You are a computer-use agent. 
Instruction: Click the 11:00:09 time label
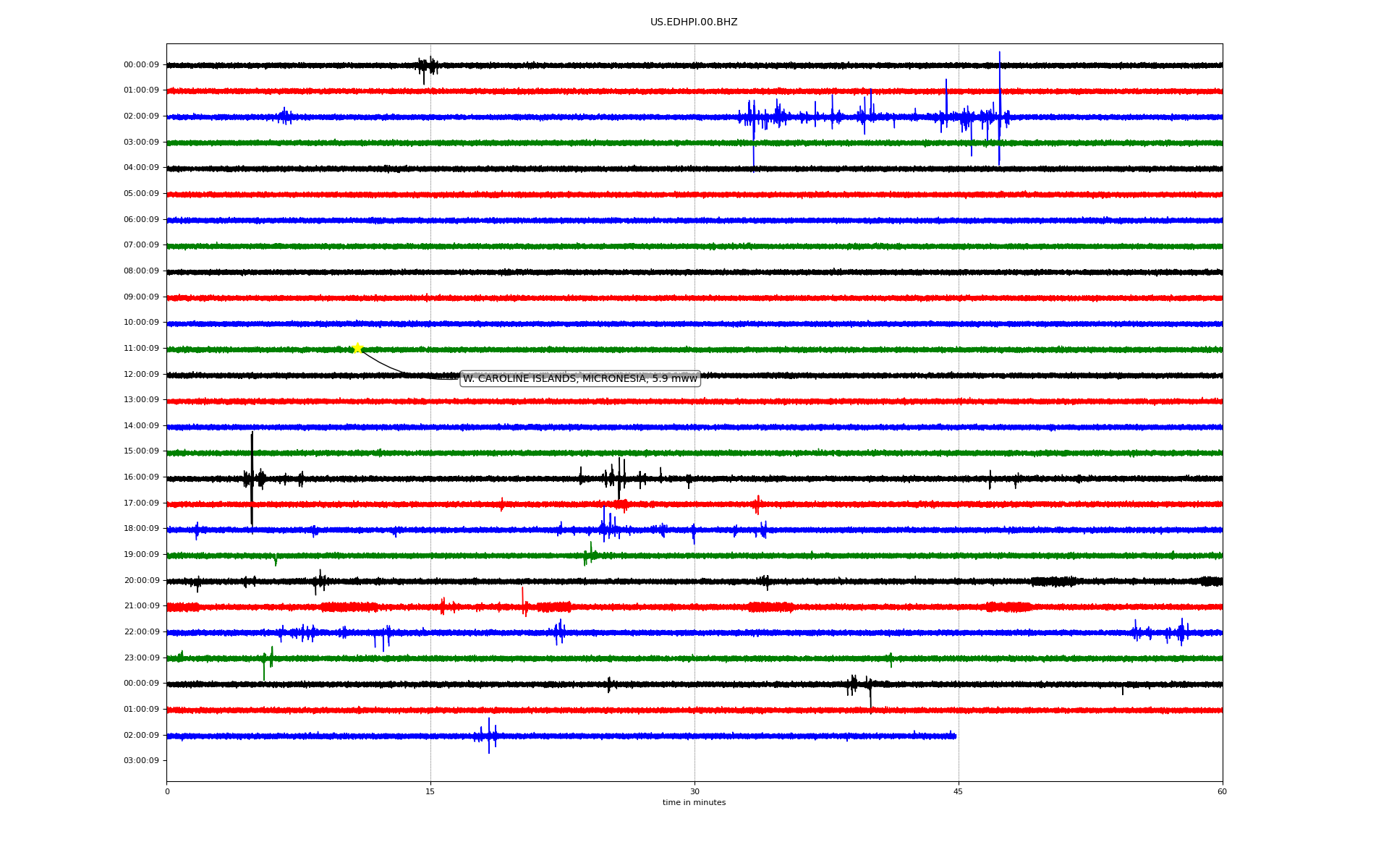pos(141,349)
